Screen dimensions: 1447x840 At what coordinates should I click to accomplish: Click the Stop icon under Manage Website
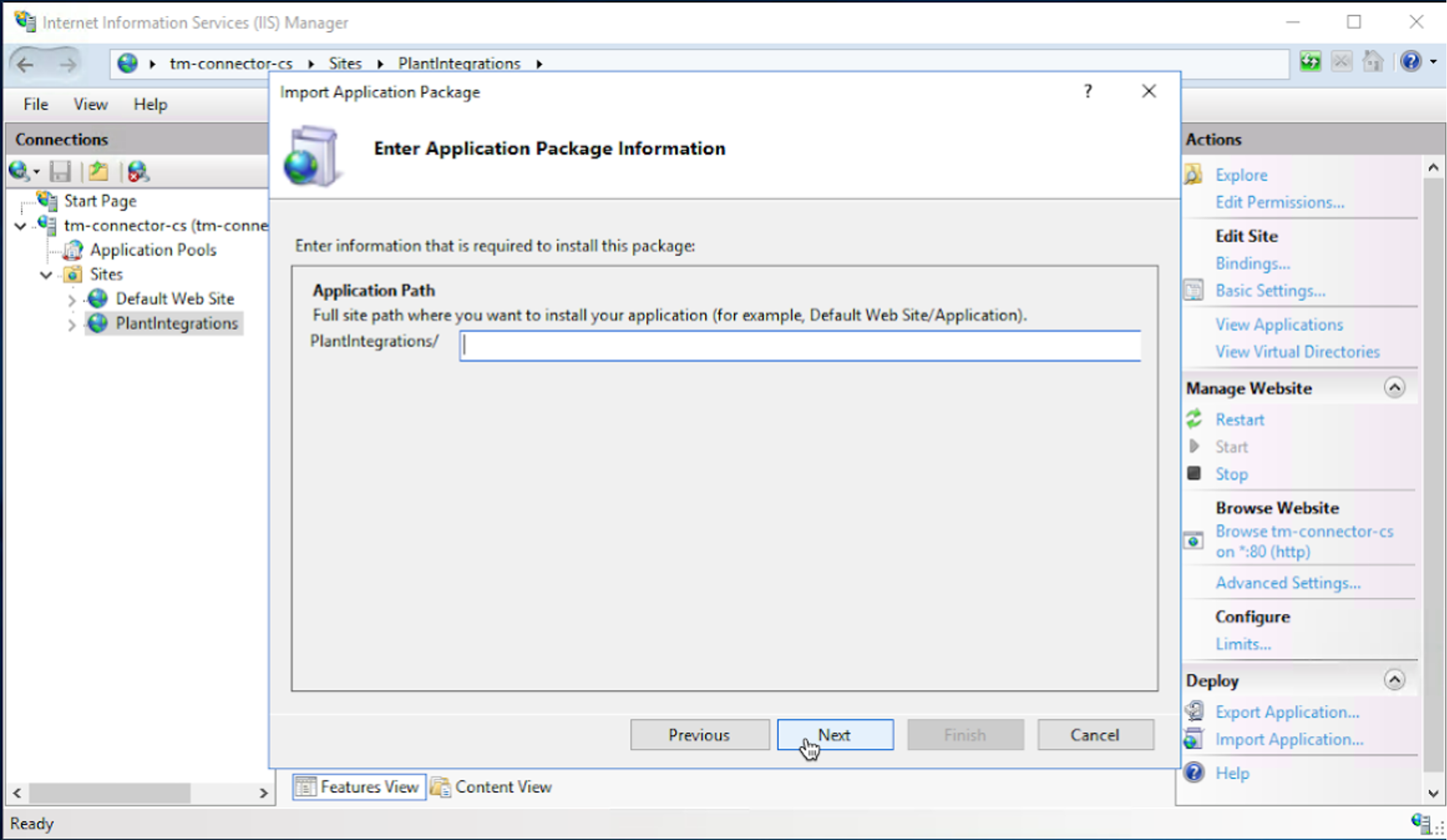pyautogui.click(x=1194, y=473)
